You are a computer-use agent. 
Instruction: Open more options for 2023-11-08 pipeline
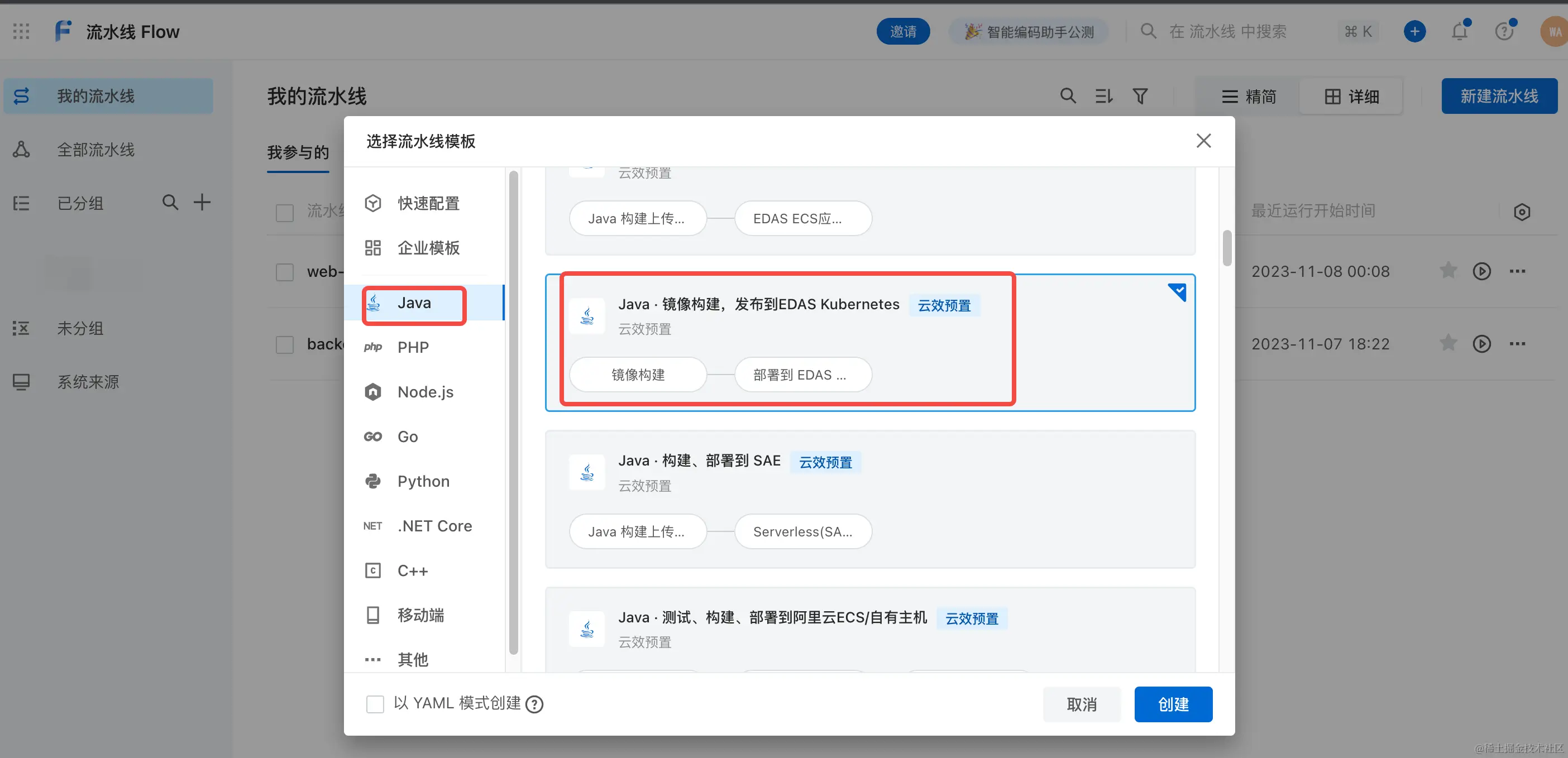(x=1517, y=271)
